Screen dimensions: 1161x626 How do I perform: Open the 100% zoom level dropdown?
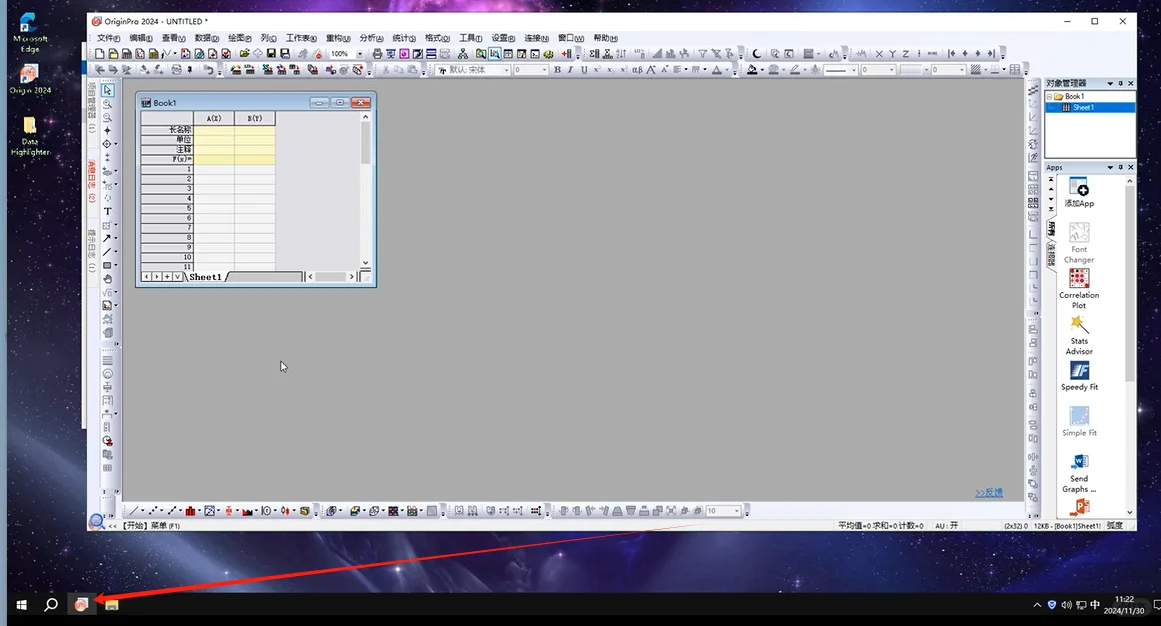click(360, 54)
